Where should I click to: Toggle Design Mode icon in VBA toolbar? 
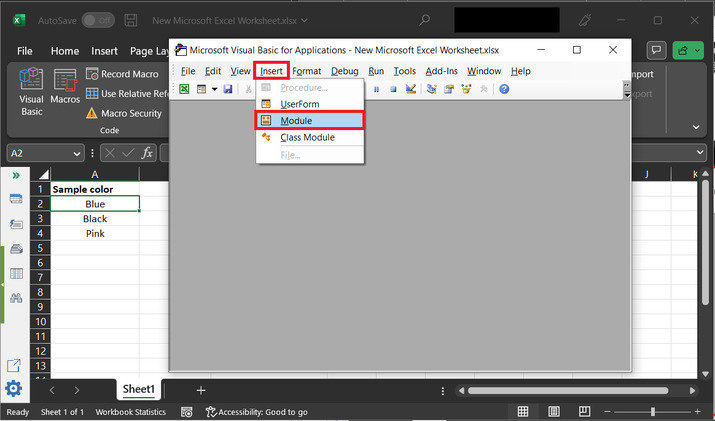click(x=411, y=88)
